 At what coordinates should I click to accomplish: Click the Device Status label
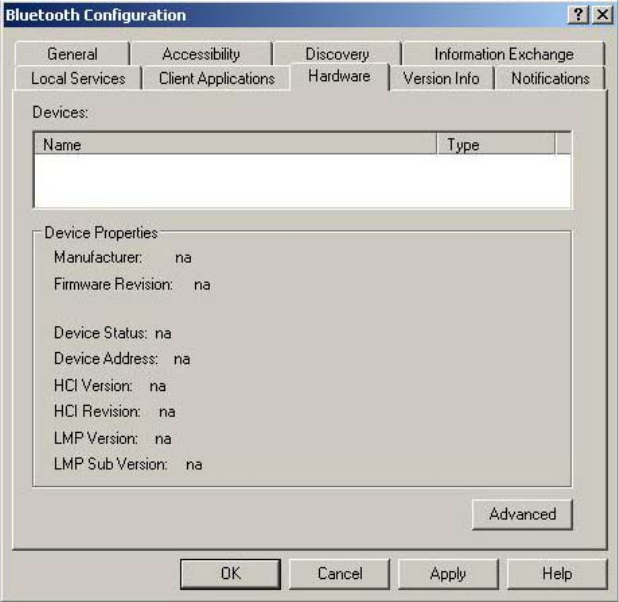[101, 333]
